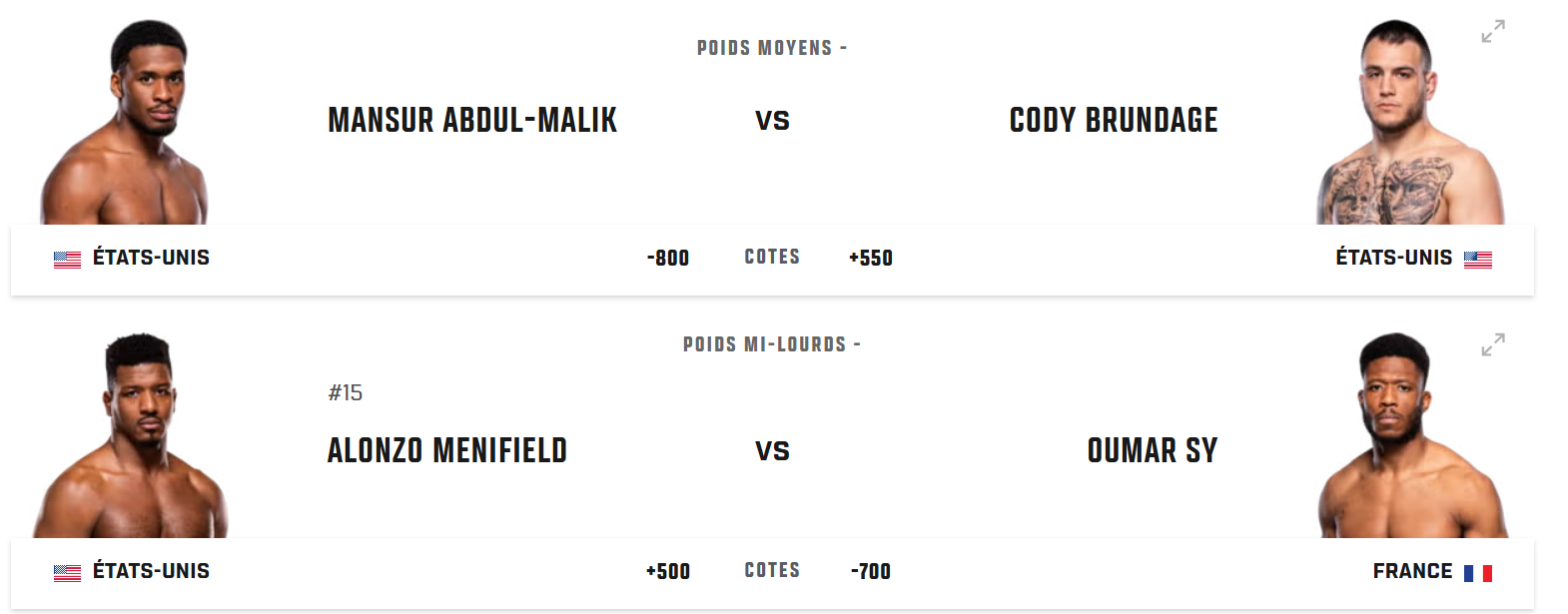This screenshot has height=614, width=1568.
Task: Open Oumar Sy's fighter photo
Action: coord(1413,435)
